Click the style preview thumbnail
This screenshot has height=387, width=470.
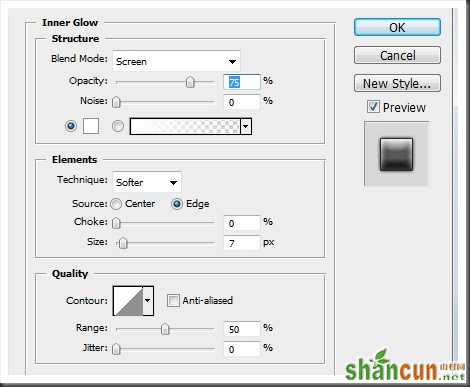[396, 154]
